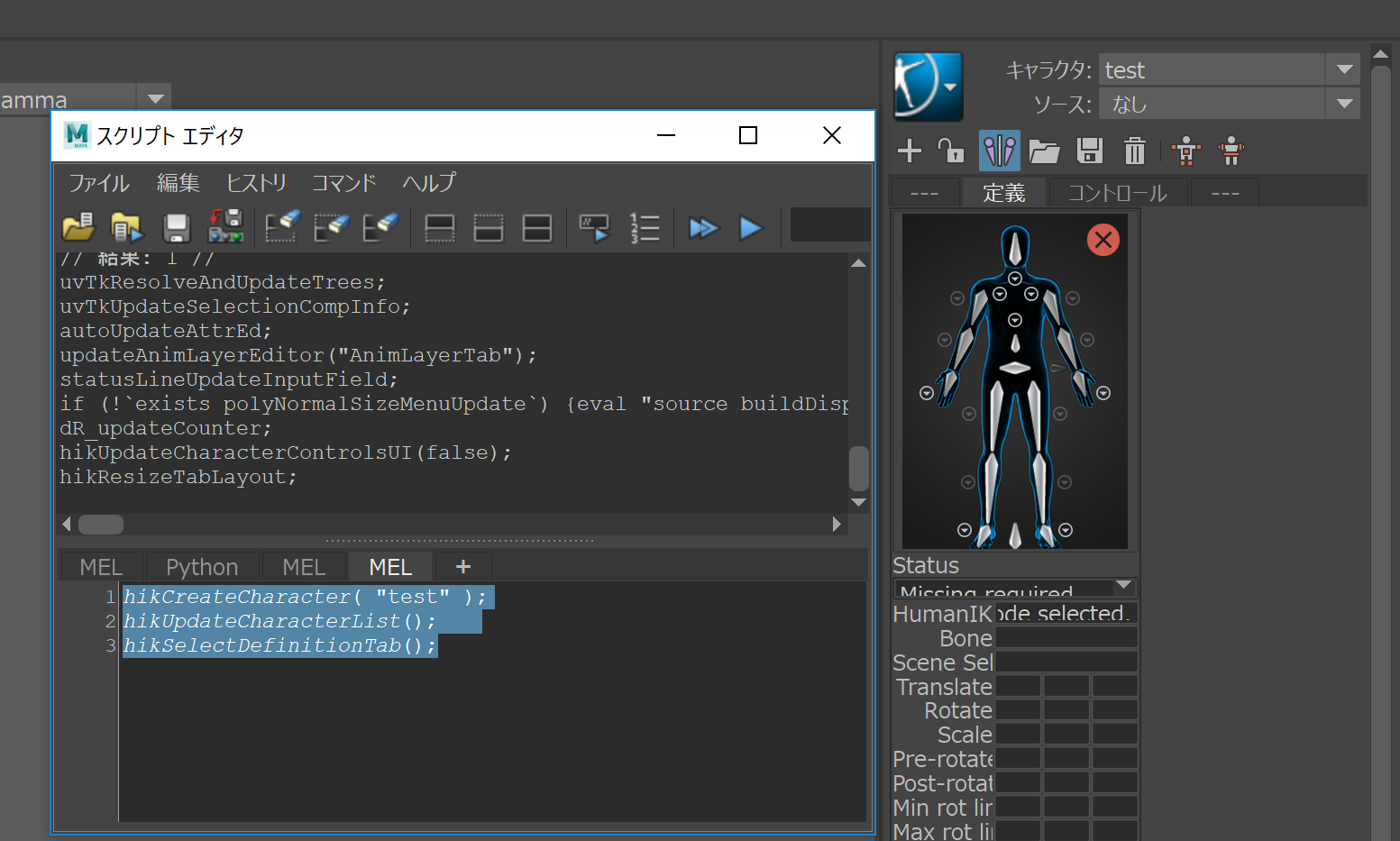The height and width of the screenshot is (841, 1400).
Task: Add a new script tab with the plus button
Action: click(x=462, y=566)
